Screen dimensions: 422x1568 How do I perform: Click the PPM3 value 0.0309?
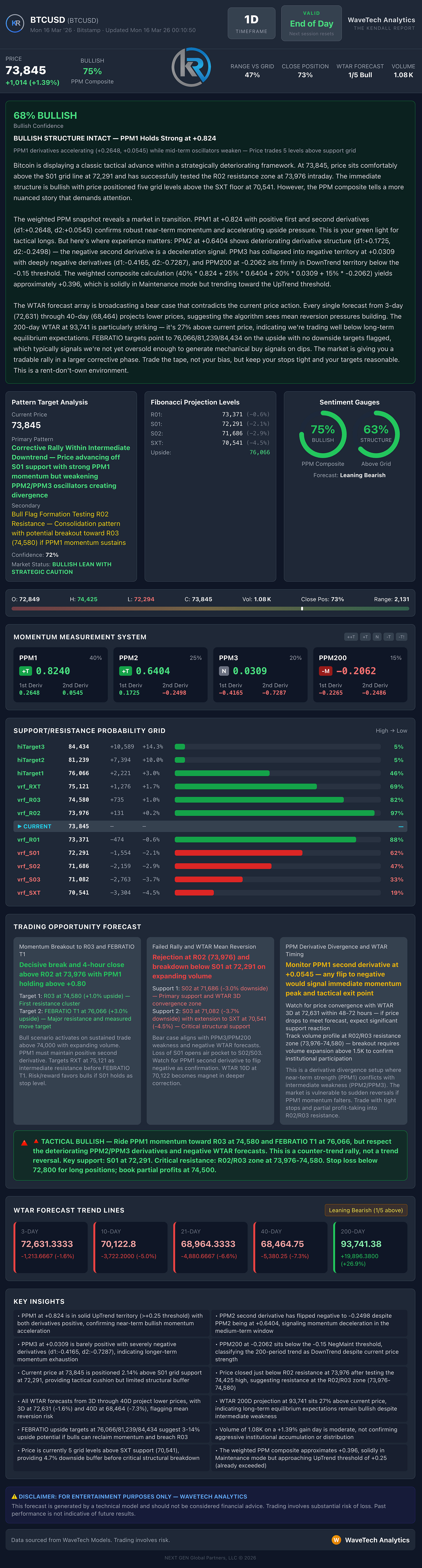[x=250, y=671]
